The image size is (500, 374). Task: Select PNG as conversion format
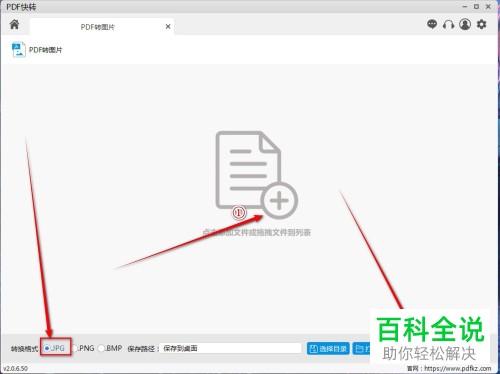tap(75, 348)
